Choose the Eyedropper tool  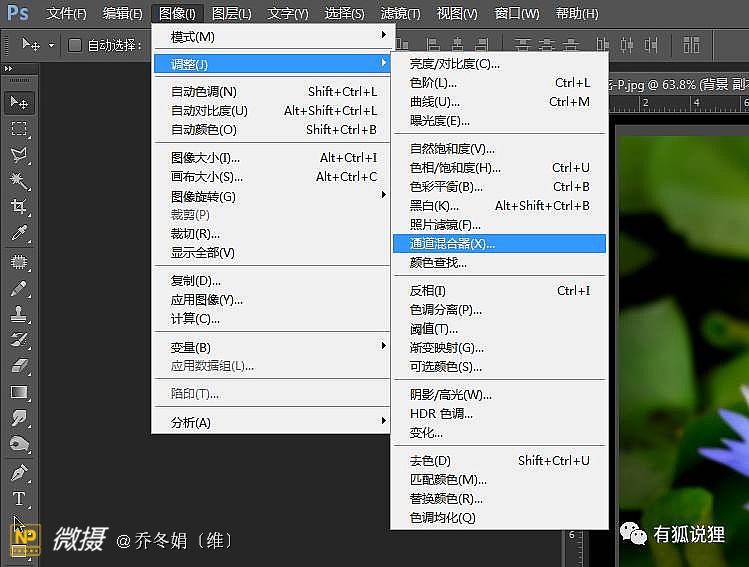pyautogui.click(x=19, y=233)
